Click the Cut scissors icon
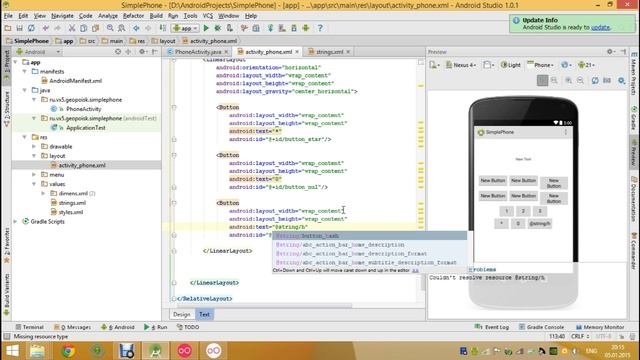 pos(72,28)
